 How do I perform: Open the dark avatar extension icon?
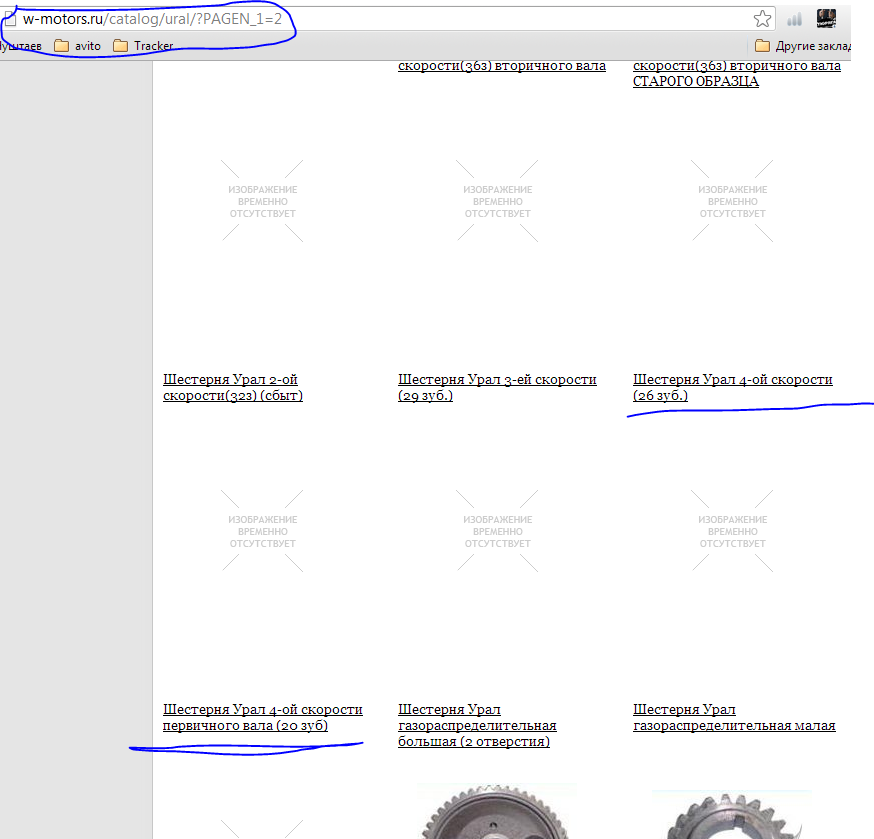click(826, 18)
